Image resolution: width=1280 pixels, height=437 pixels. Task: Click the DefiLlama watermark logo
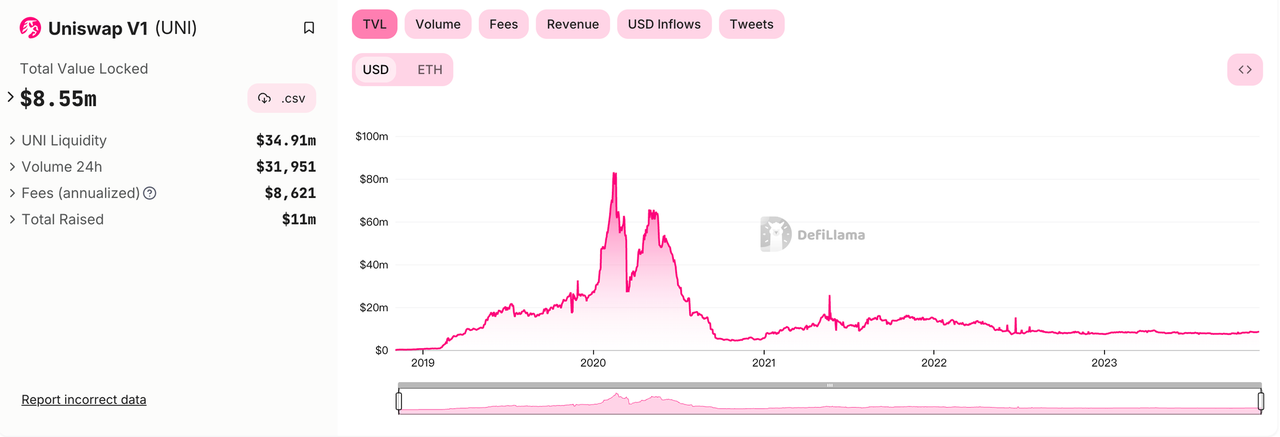coord(812,235)
